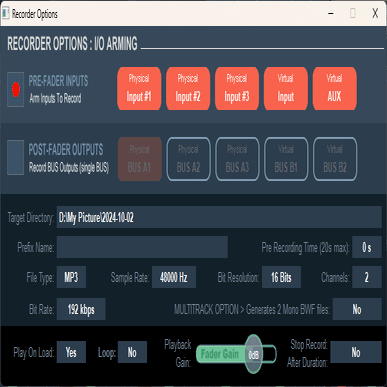The height and width of the screenshot is (387, 387).
Task: Toggle Multitrack Option No value
Action: click(x=357, y=309)
